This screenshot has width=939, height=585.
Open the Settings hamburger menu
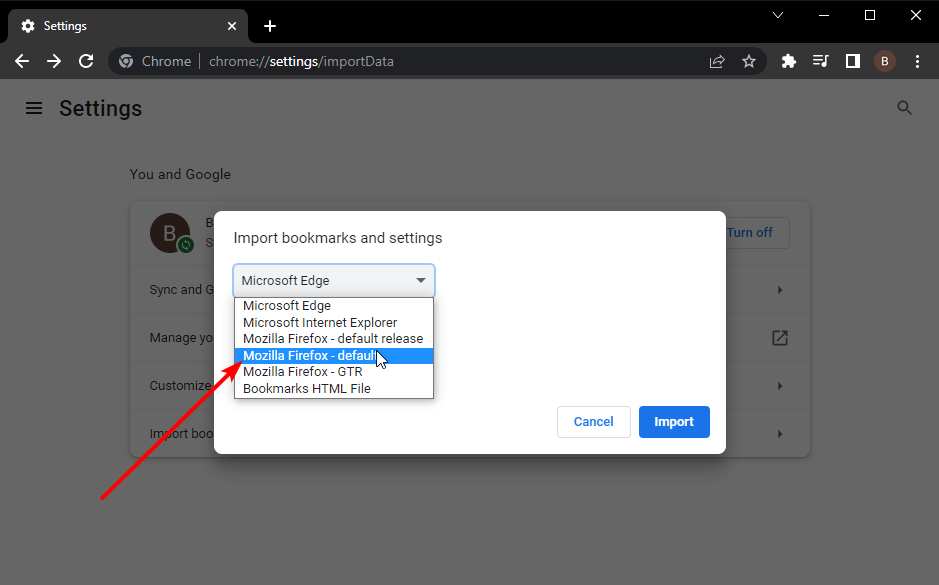pyautogui.click(x=34, y=108)
